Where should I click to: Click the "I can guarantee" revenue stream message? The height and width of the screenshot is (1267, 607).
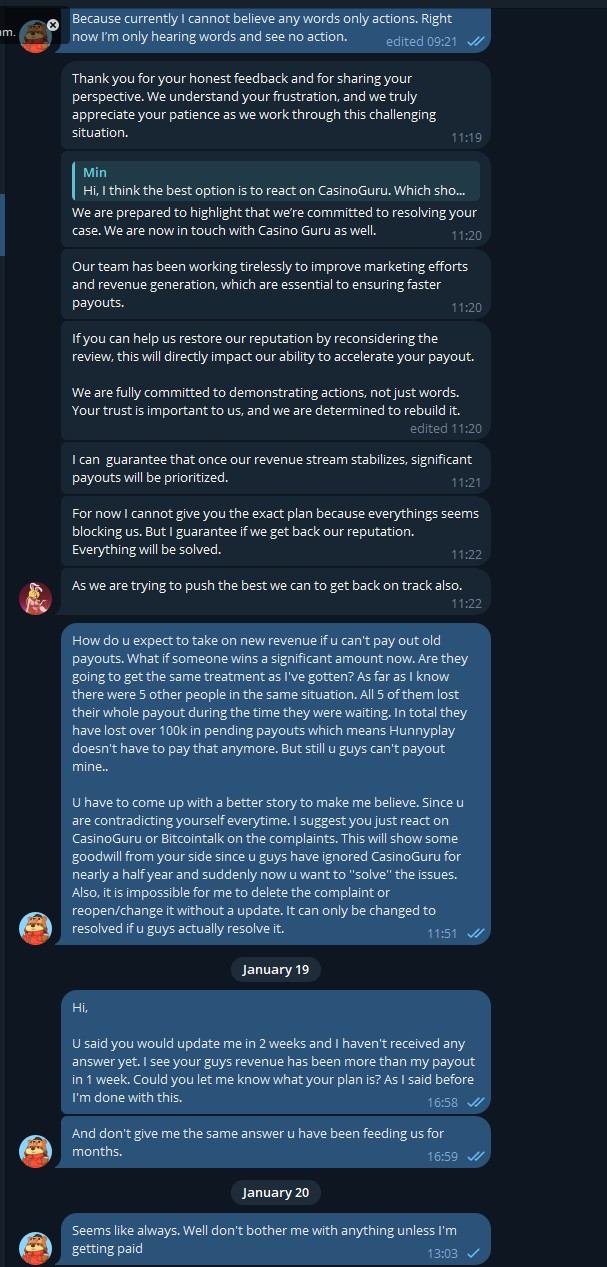tap(260, 468)
